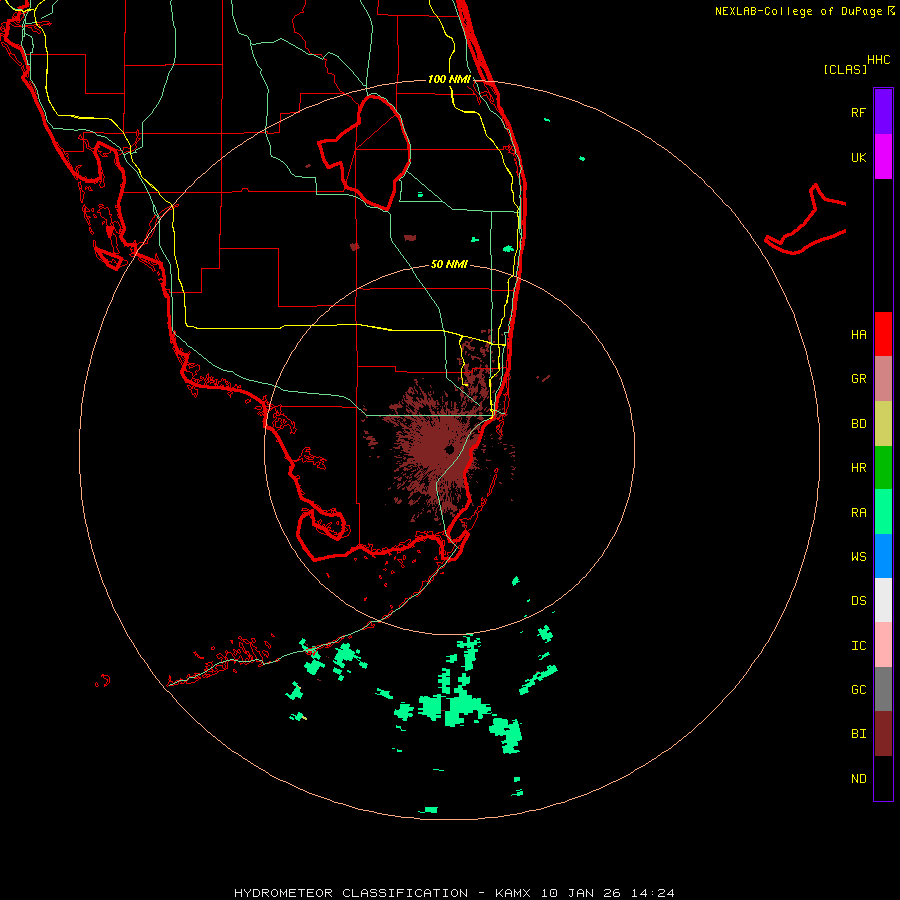Click the NEXLAB-College of DuPage text
The height and width of the screenshot is (900, 900).
coord(798,11)
